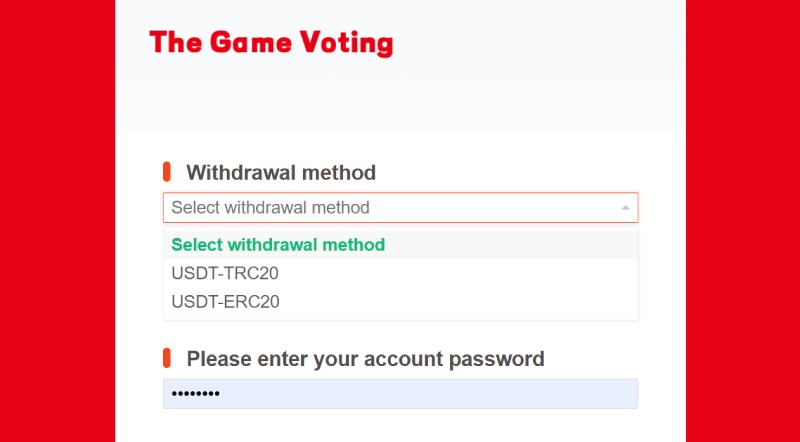The height and width of the screenshot is (442, 800).
Task: Click the word "The" in the title
Action: [175, 43]
